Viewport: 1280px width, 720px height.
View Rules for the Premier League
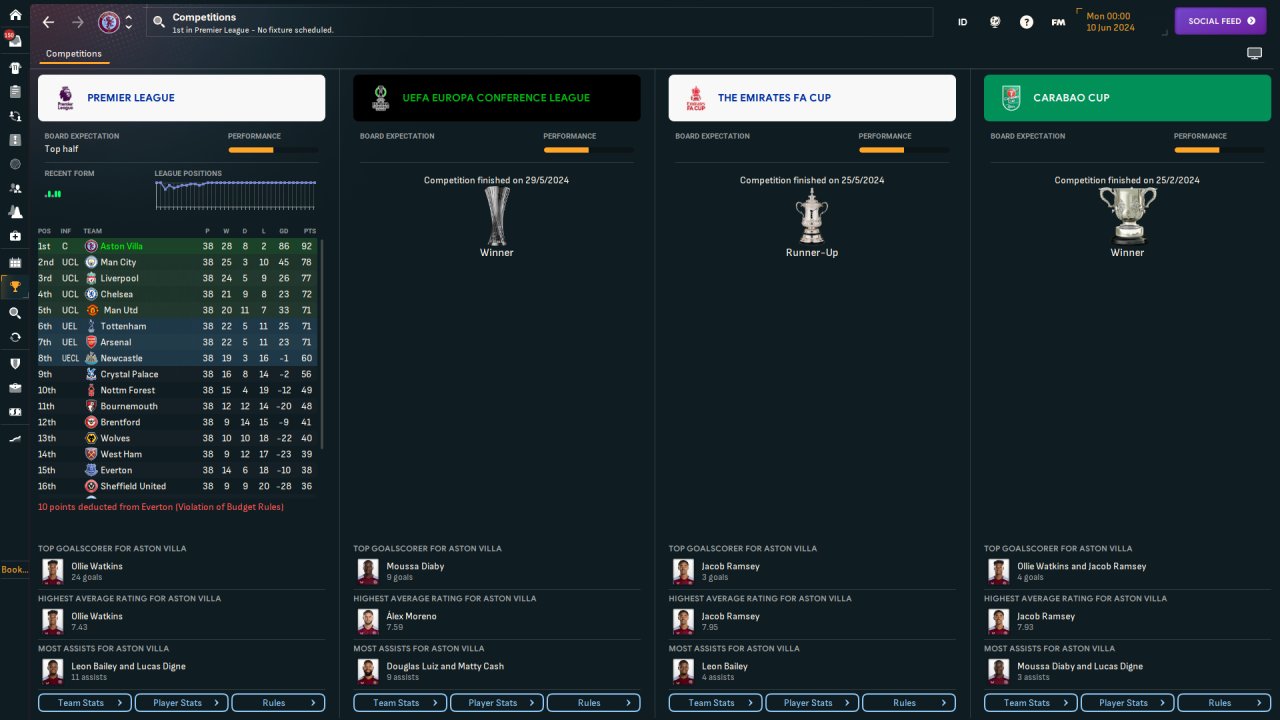coord(278,703)
